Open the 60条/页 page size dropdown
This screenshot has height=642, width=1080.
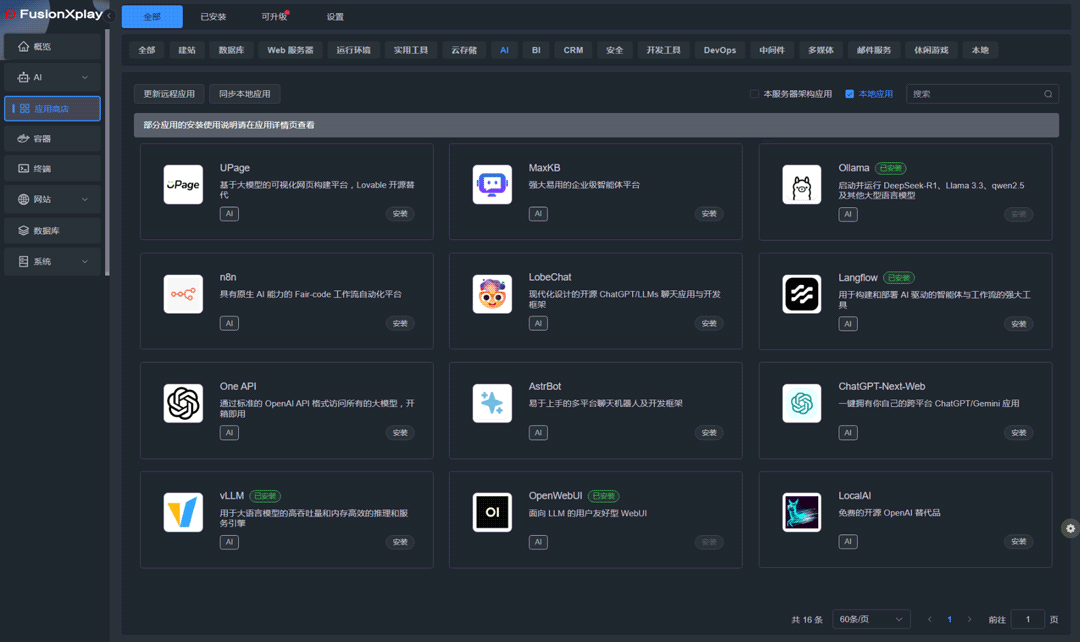pyautogui.click(x=869, y=619)
